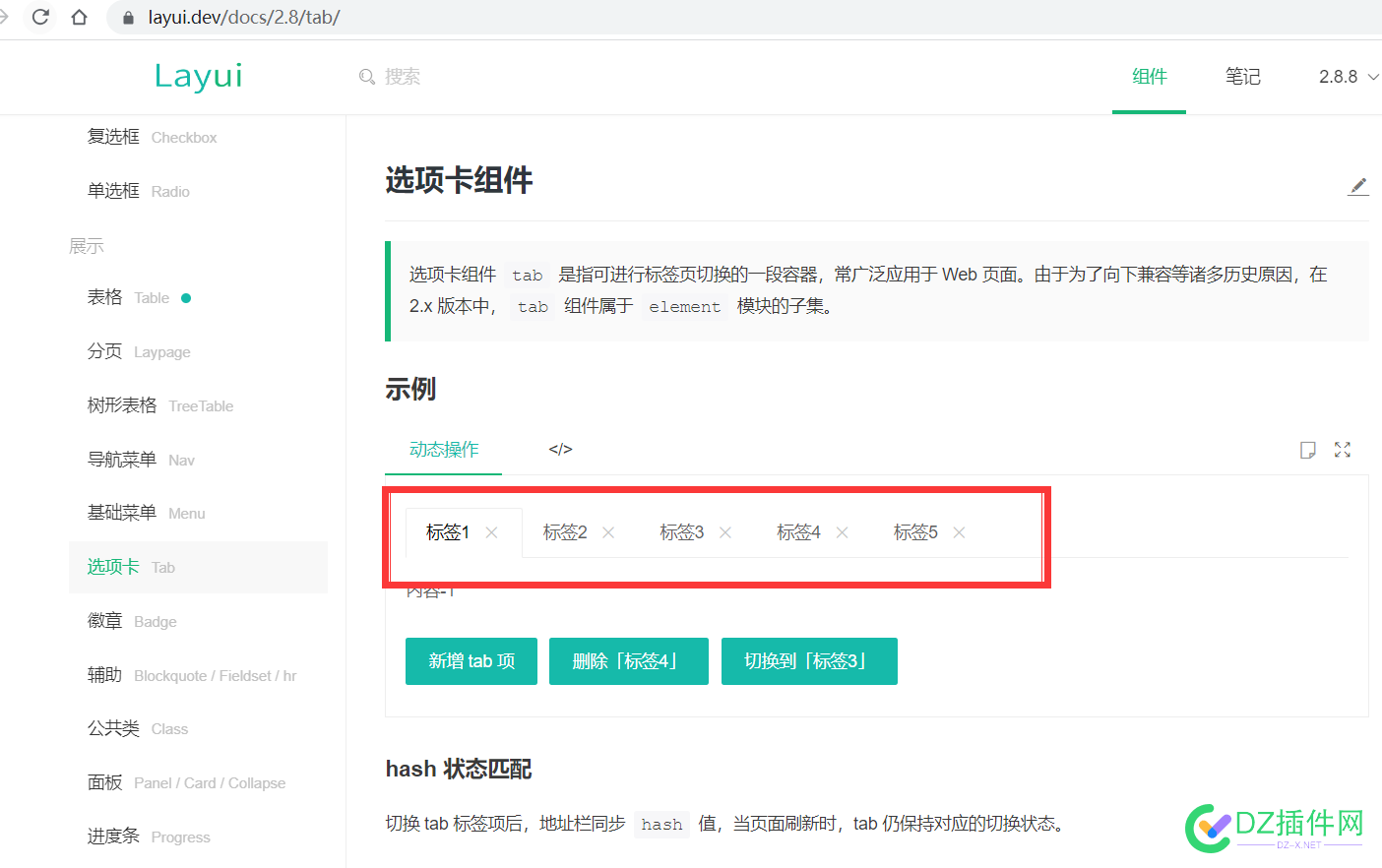Open 树形表格 TreeTable in the sidebar
Screen dimensions: 1382x868
click(x=160, y=405)
